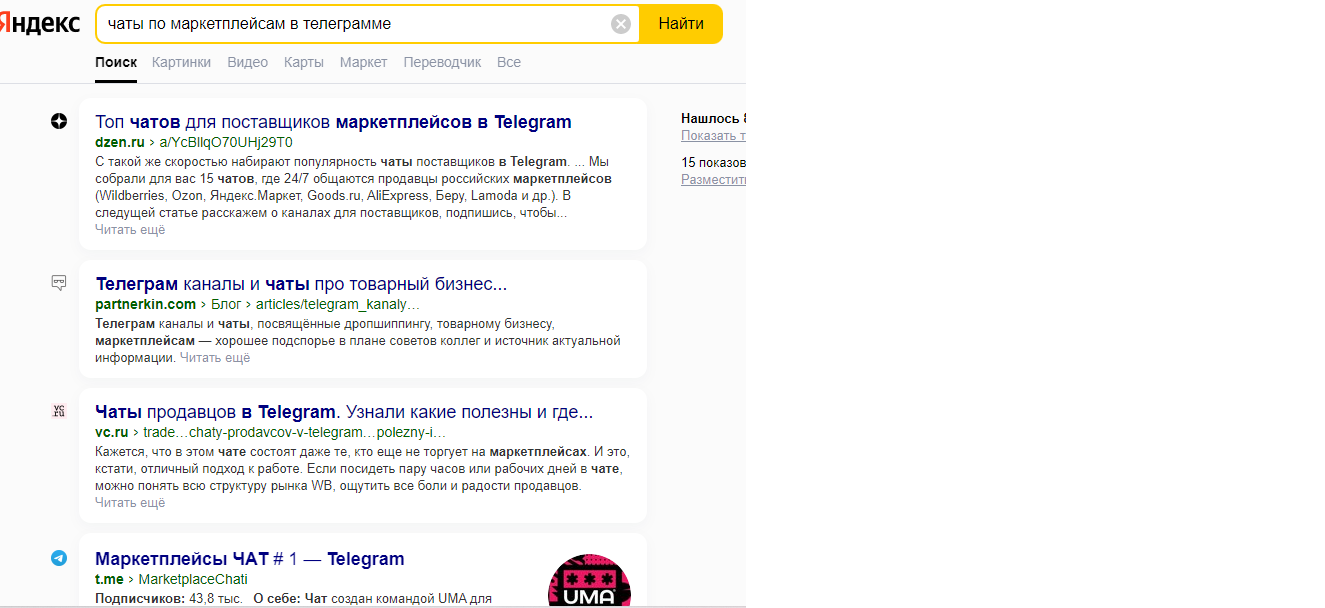Clear the search query with X icon
Image resolution: width=1325 pixels, height=608 pixels.
click(621, 24)
